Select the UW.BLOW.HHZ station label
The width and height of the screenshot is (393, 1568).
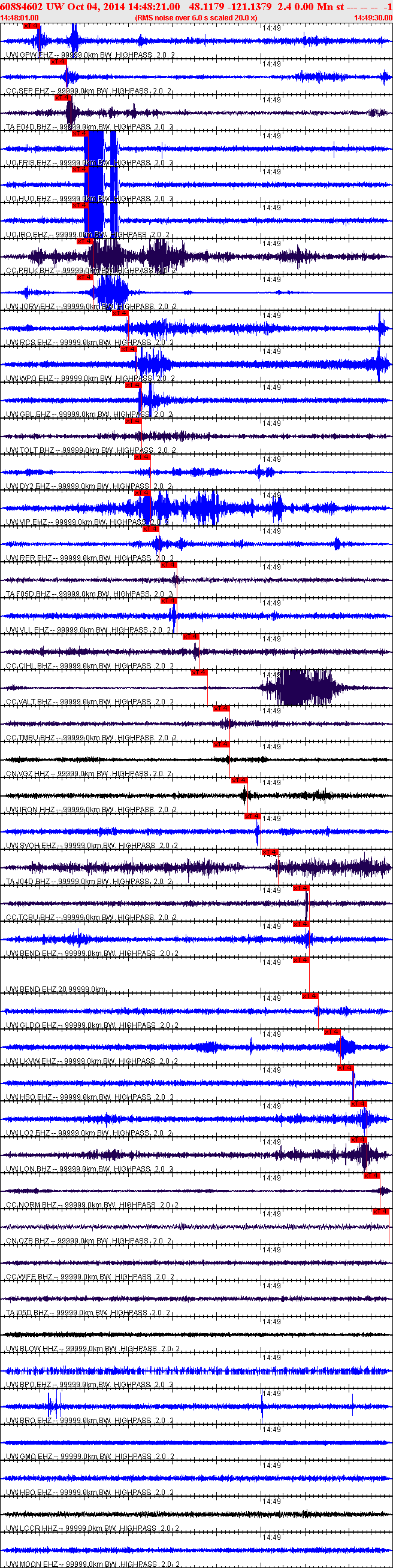click(x=93, y=1348)
